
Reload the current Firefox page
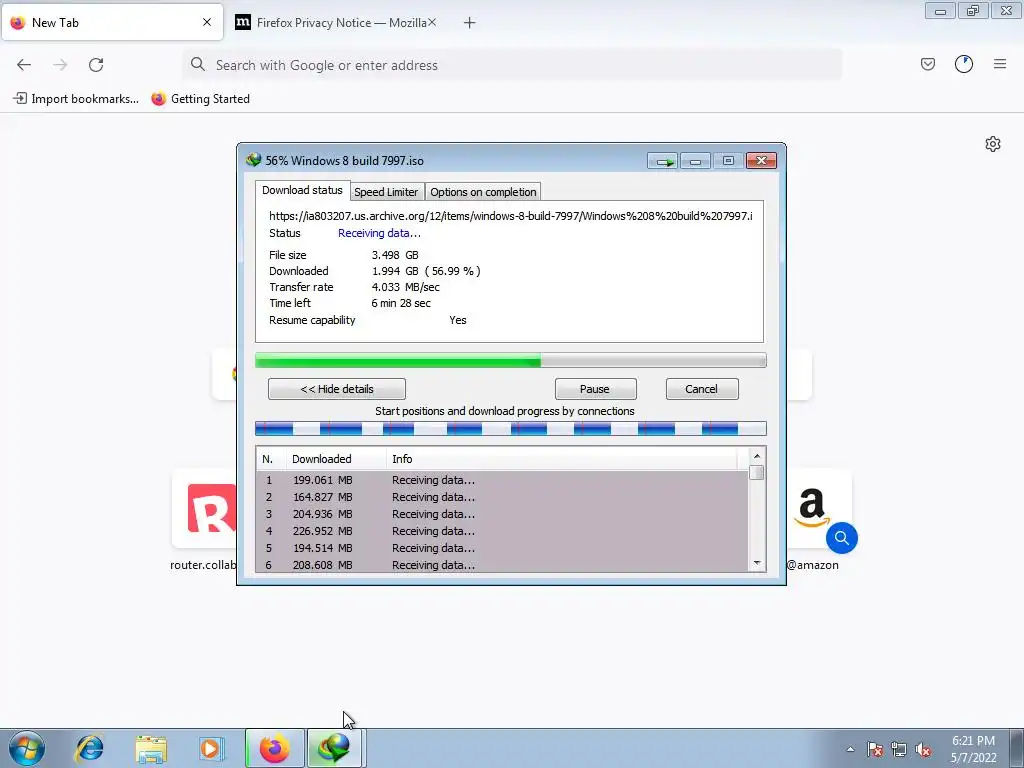coord(96,65)
